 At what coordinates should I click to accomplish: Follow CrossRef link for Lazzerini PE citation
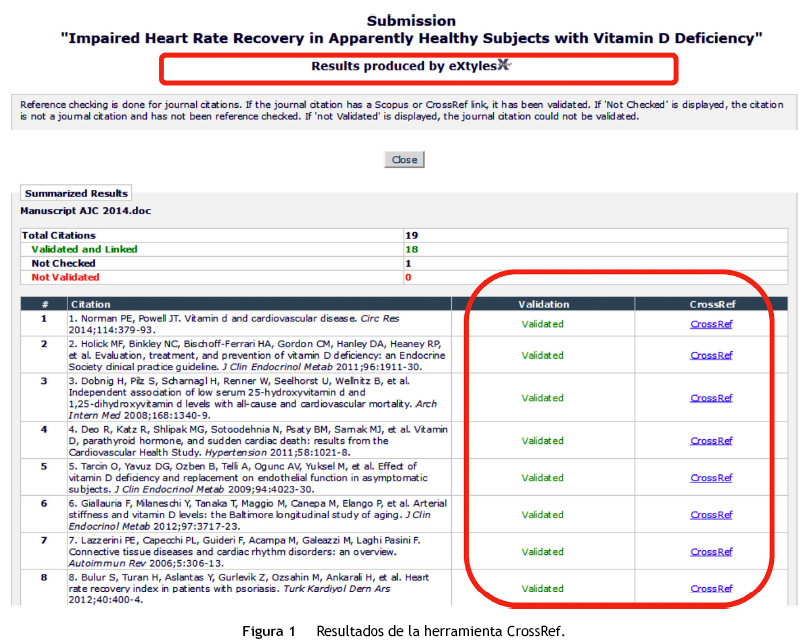pos(711,552)
